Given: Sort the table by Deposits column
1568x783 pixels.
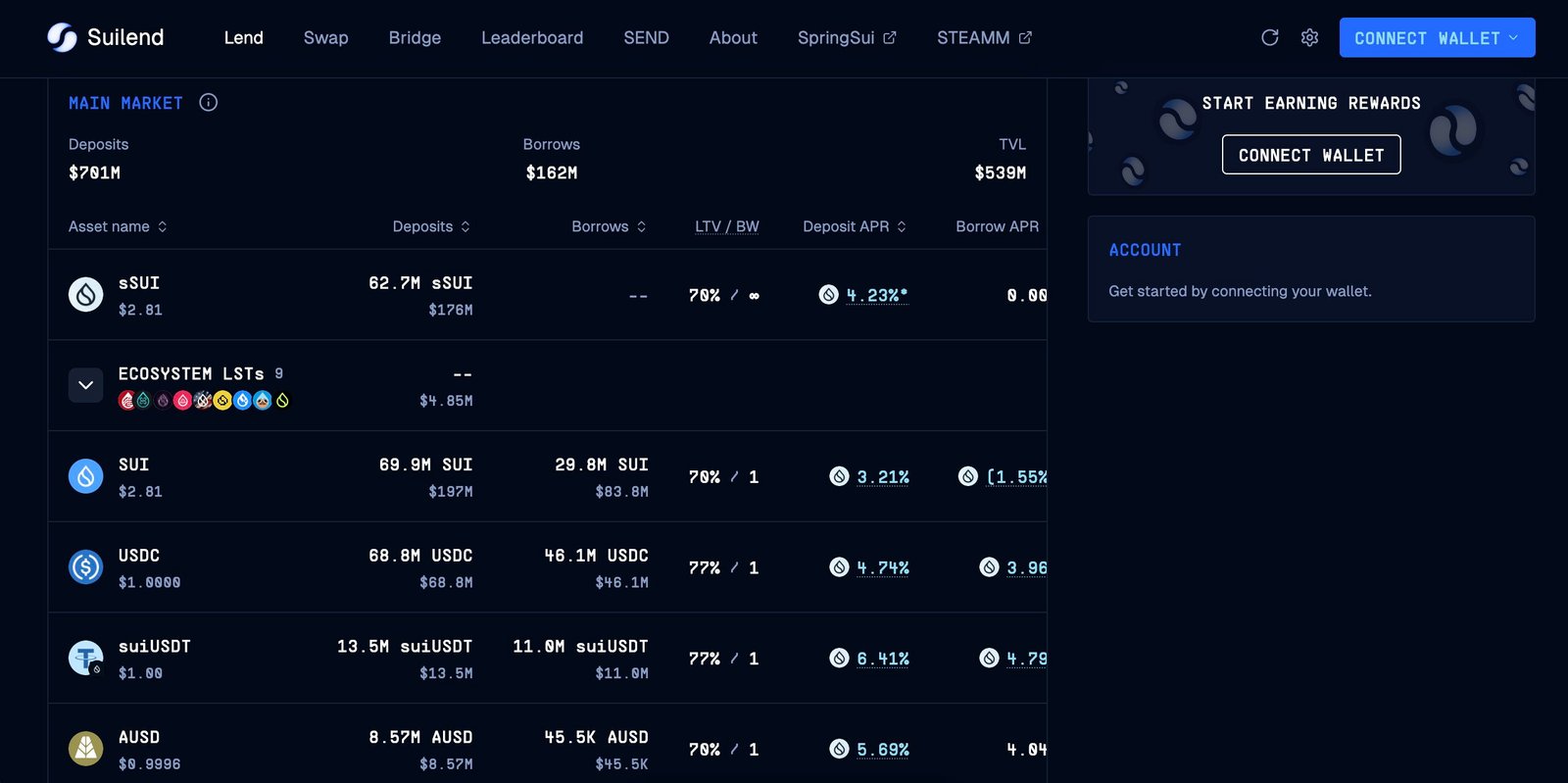Looking at the screenshot, I should 431,226.
